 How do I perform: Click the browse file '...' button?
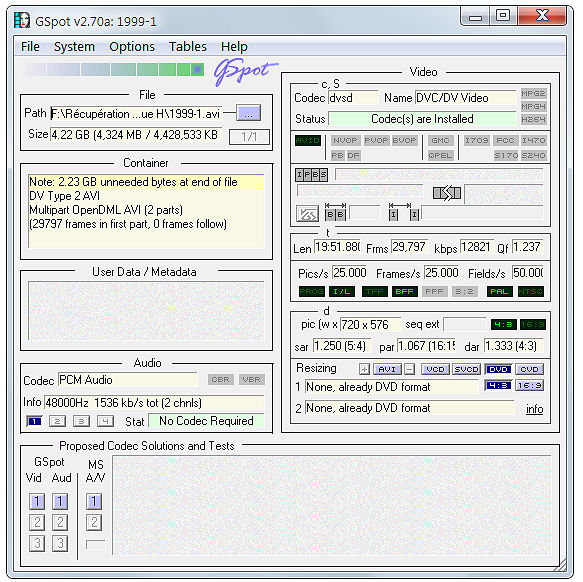[248, 113]
